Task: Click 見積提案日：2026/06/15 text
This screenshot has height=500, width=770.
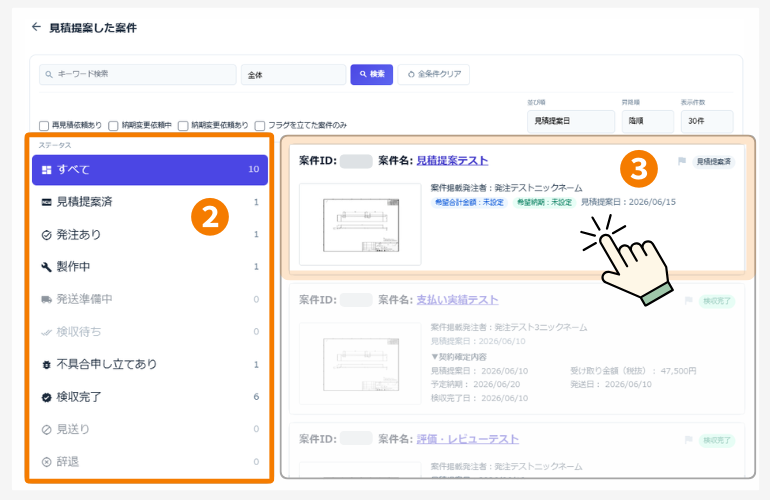Action: [x=628, y=202]
